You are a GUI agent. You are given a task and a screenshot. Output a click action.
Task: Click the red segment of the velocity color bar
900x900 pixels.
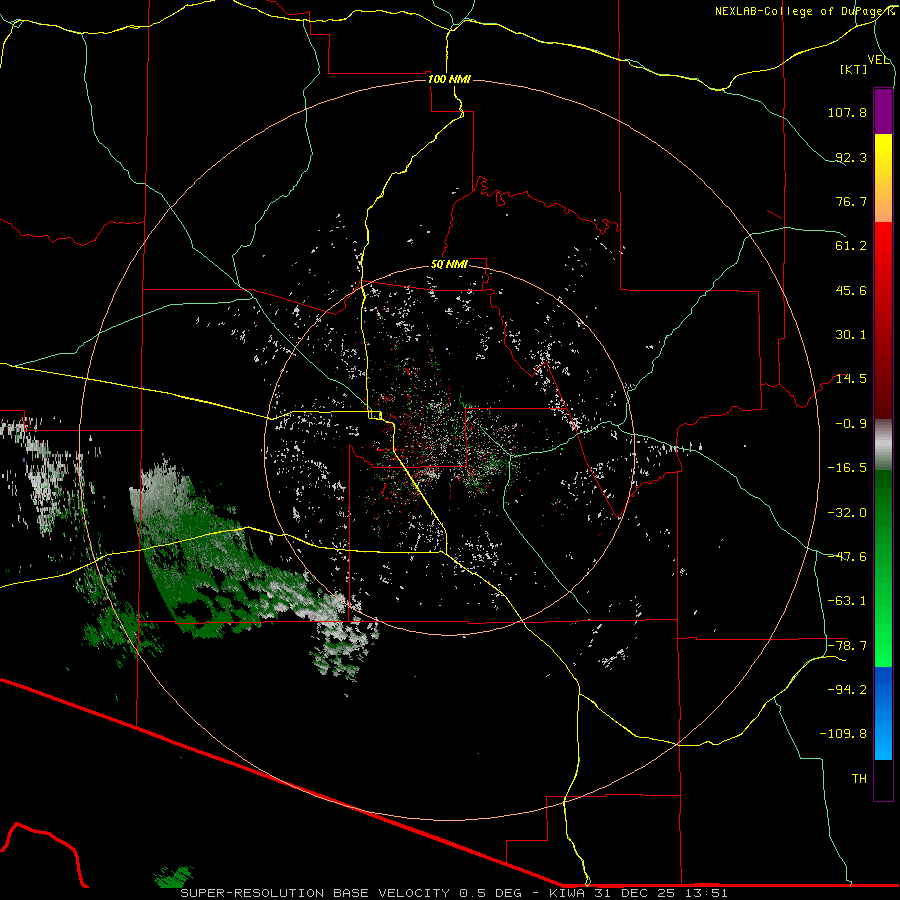point(883,320)
